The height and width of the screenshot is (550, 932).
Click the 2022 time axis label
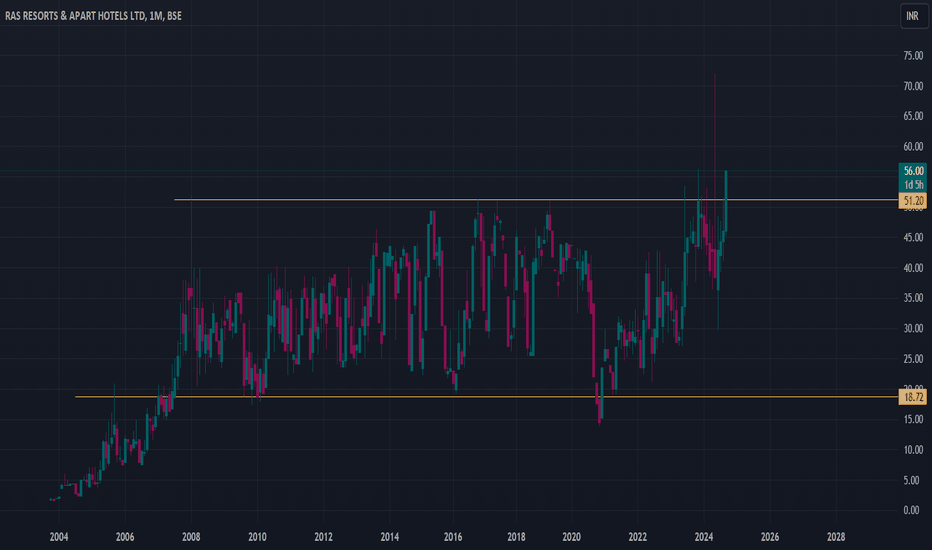[637, 537]
